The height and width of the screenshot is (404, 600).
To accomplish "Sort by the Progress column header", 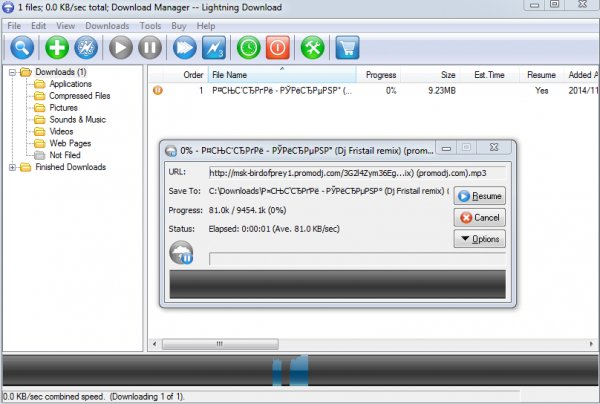I will coord(379,75).
